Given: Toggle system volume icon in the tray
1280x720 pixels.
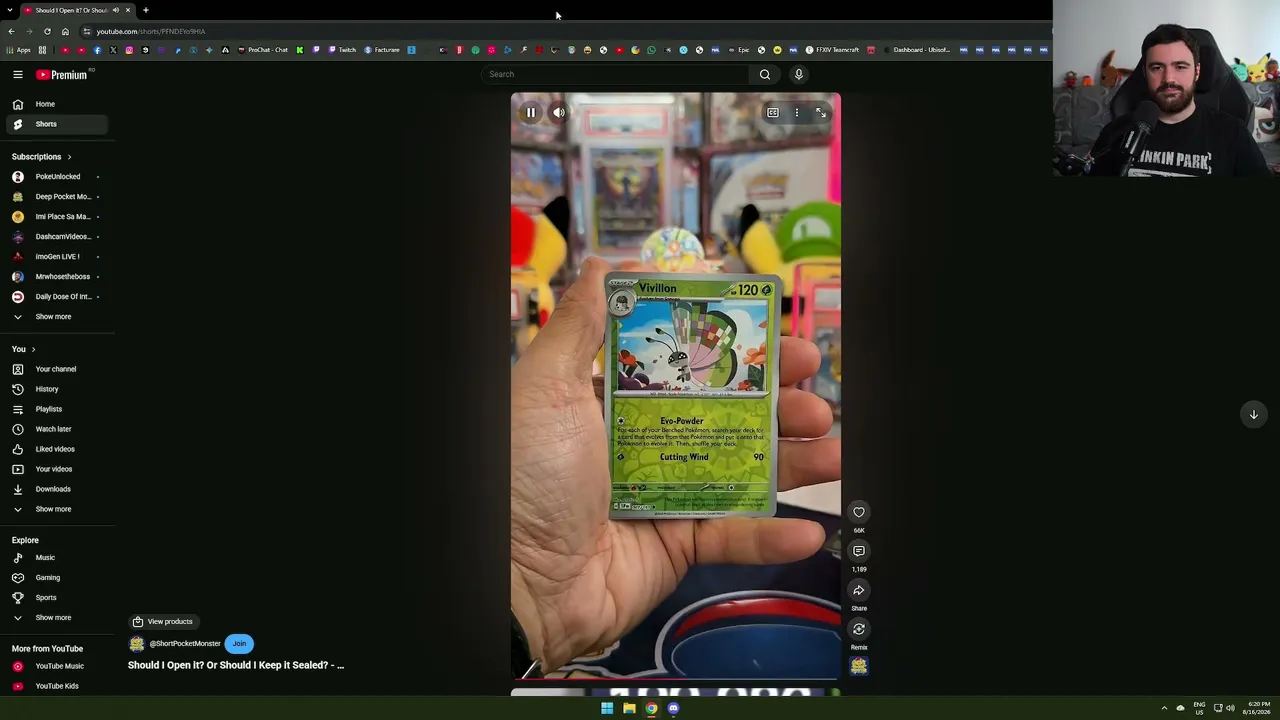Looking at the screenshot, I should point(1230,708).
